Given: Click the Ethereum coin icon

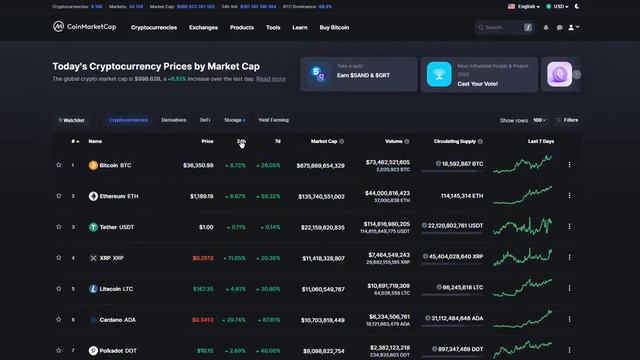Looking at the screenshot, I should click(93, 196).
